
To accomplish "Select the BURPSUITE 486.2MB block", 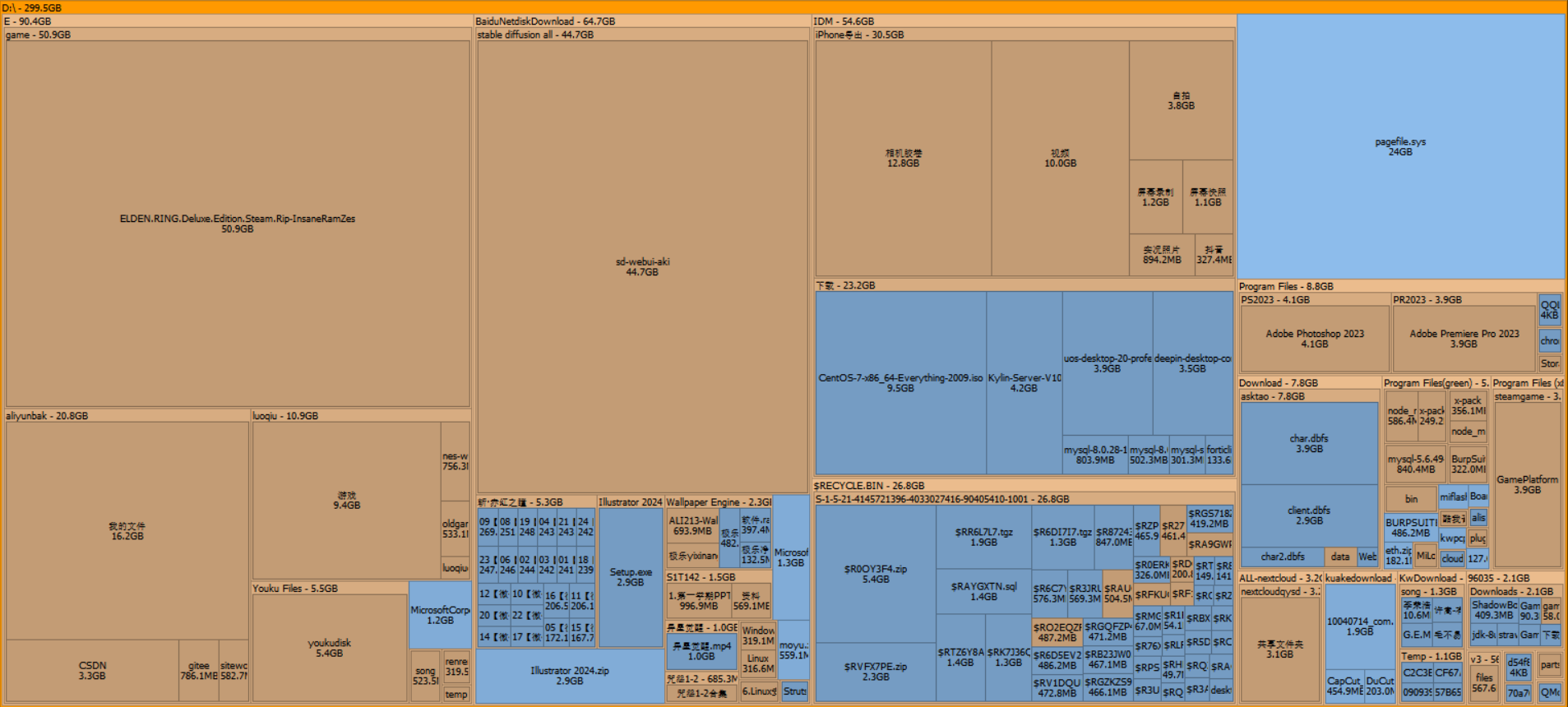I will (x=1410, y=527).
